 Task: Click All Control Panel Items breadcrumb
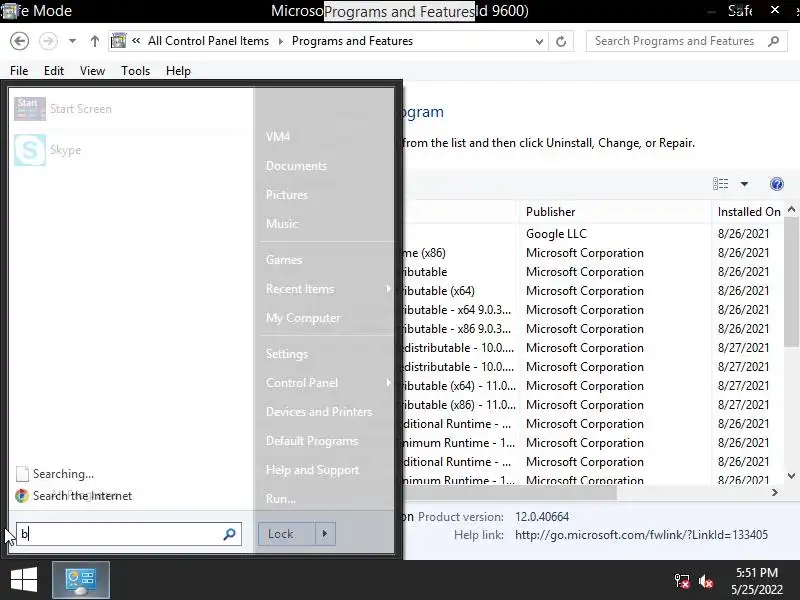point(208,41)
